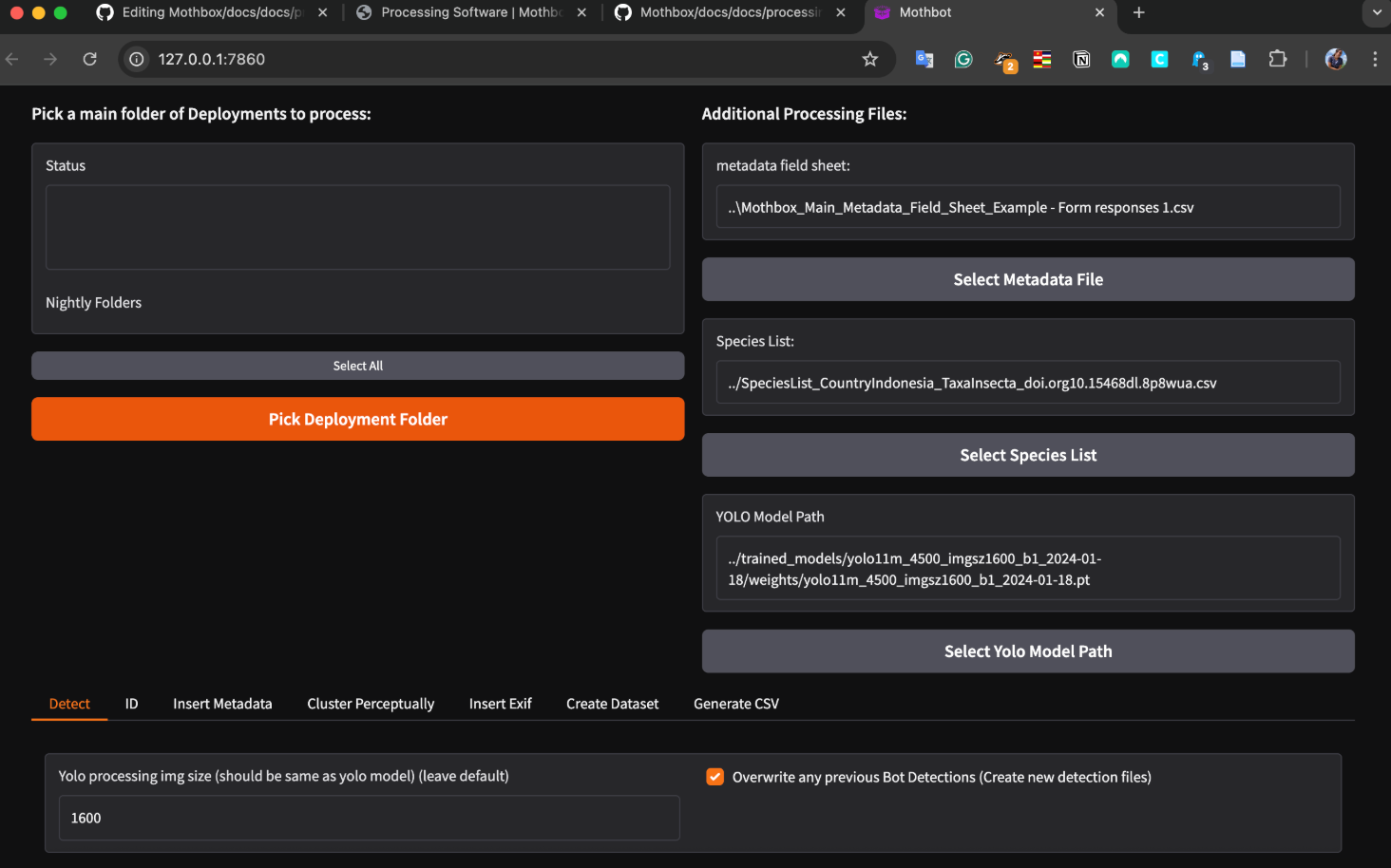Open the Create Dataset tab
Image resolution: width=1391 pixels, height=868 pixels.
point(612,704)
